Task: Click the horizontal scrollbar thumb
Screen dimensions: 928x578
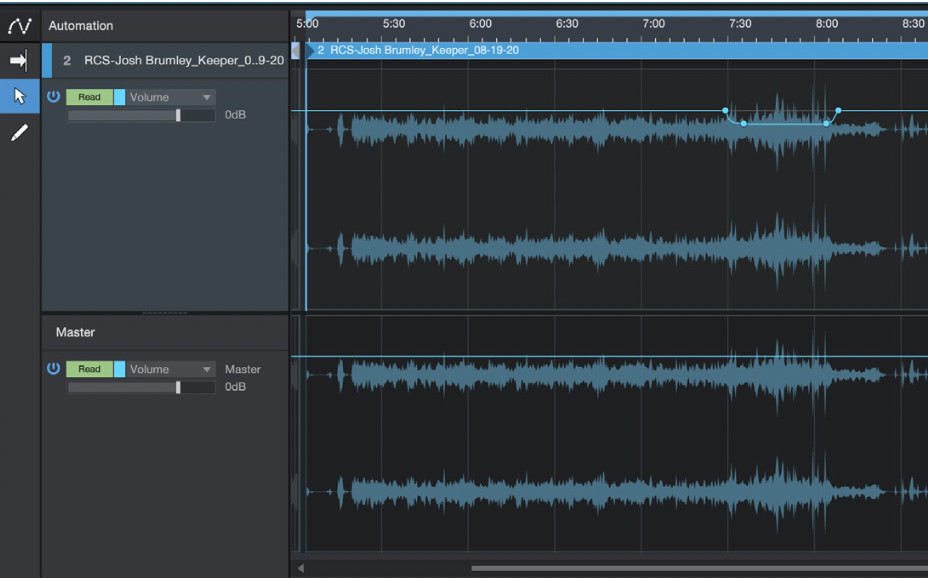Action: [x=700, y=569]
